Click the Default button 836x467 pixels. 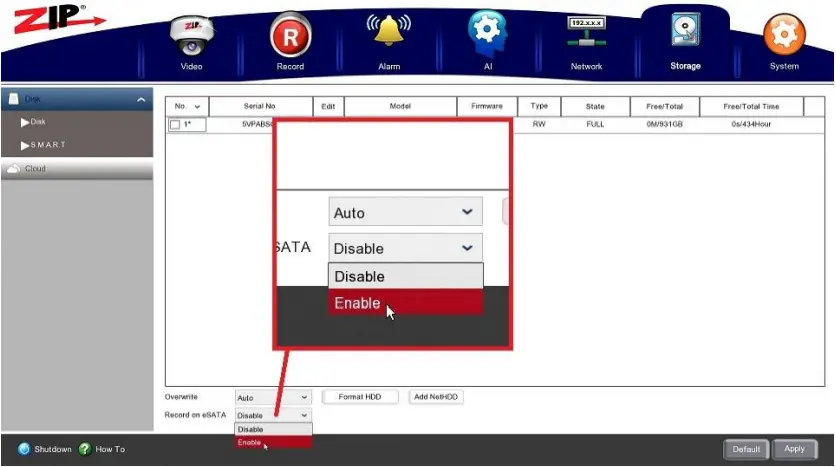click(746, 449)
